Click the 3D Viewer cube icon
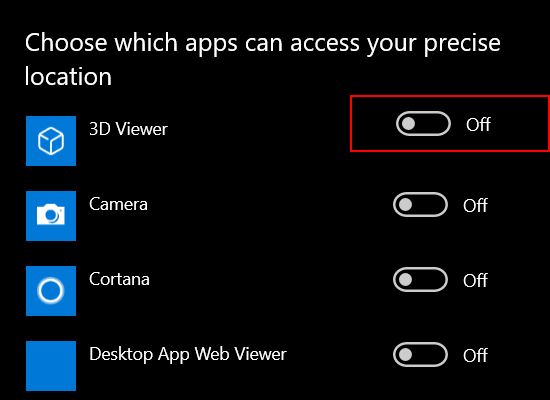The width and height of the screenshot is (550, 400). 51,141
